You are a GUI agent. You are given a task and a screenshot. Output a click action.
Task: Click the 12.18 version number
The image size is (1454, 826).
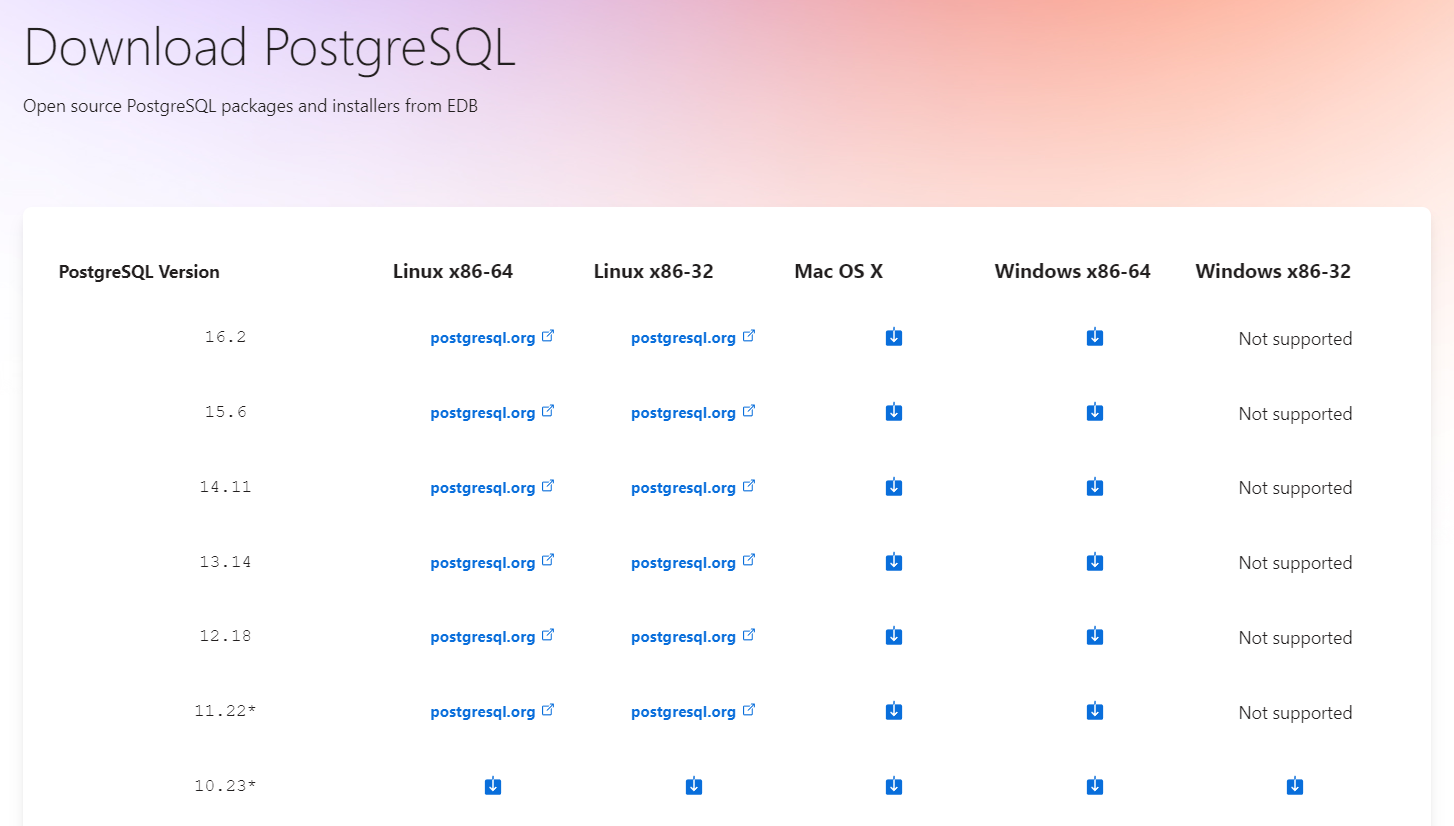(225, 636)
